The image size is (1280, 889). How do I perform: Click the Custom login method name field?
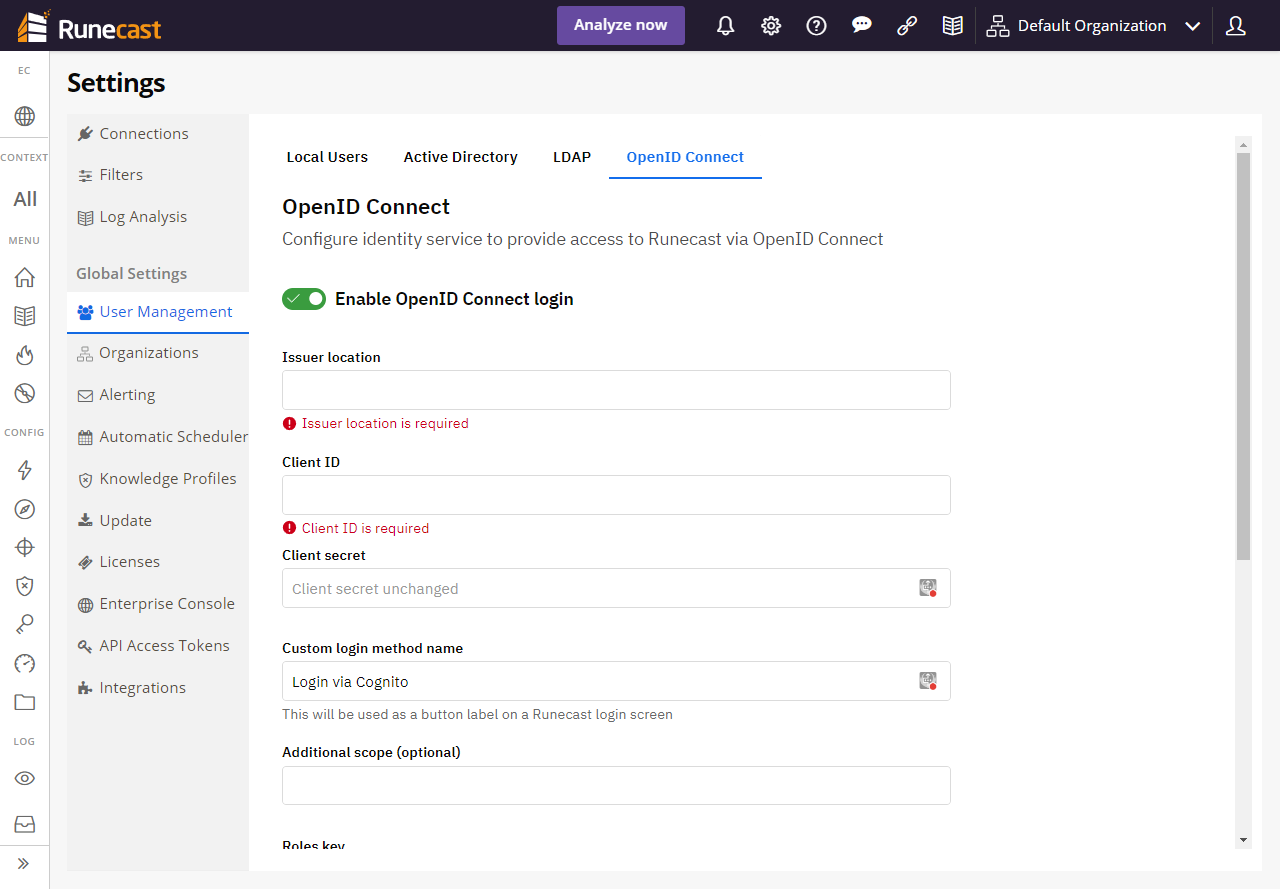pyautogui.click(x=616, y=681)
